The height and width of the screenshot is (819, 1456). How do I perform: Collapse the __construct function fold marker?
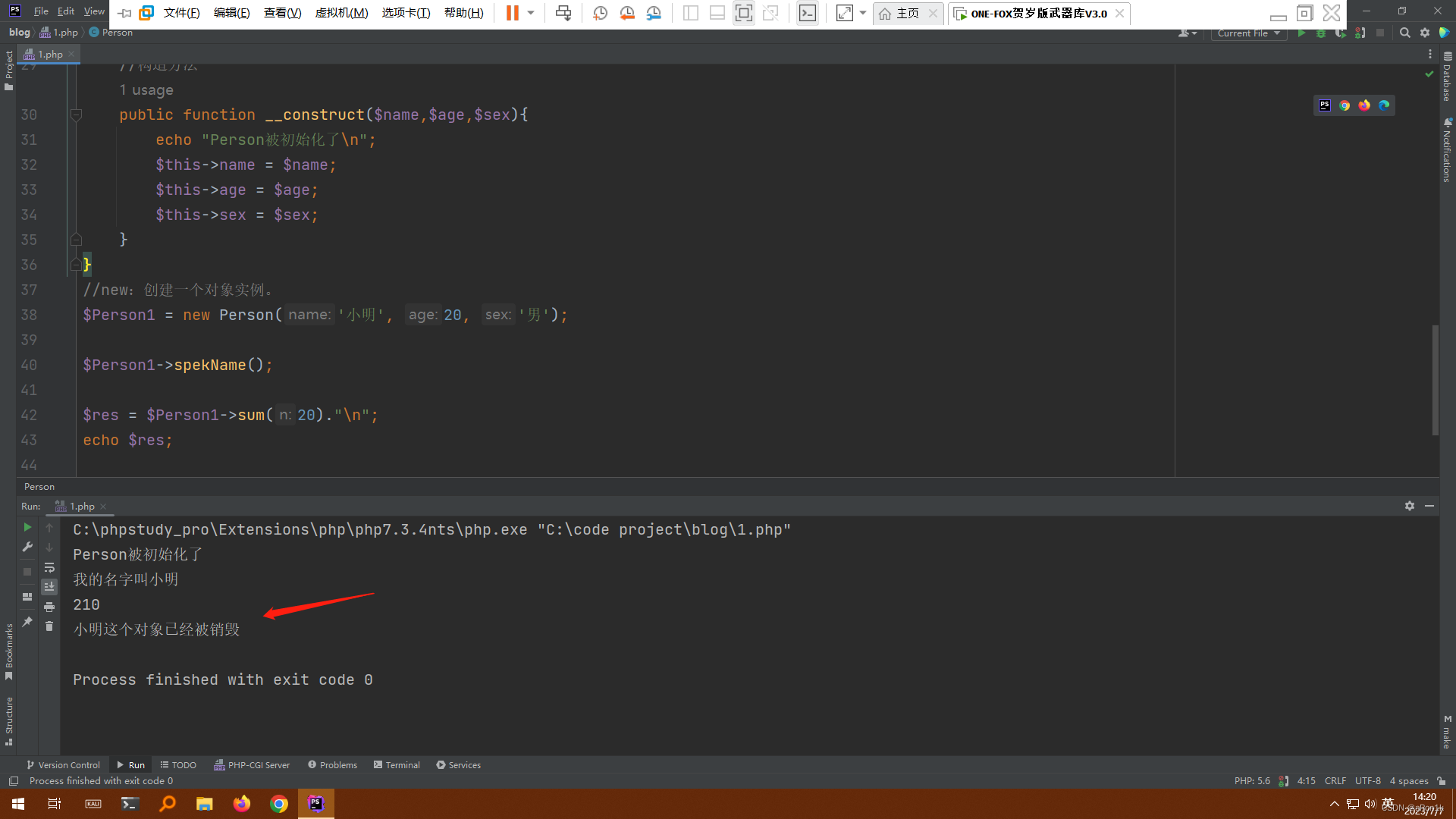coord(76,115)
